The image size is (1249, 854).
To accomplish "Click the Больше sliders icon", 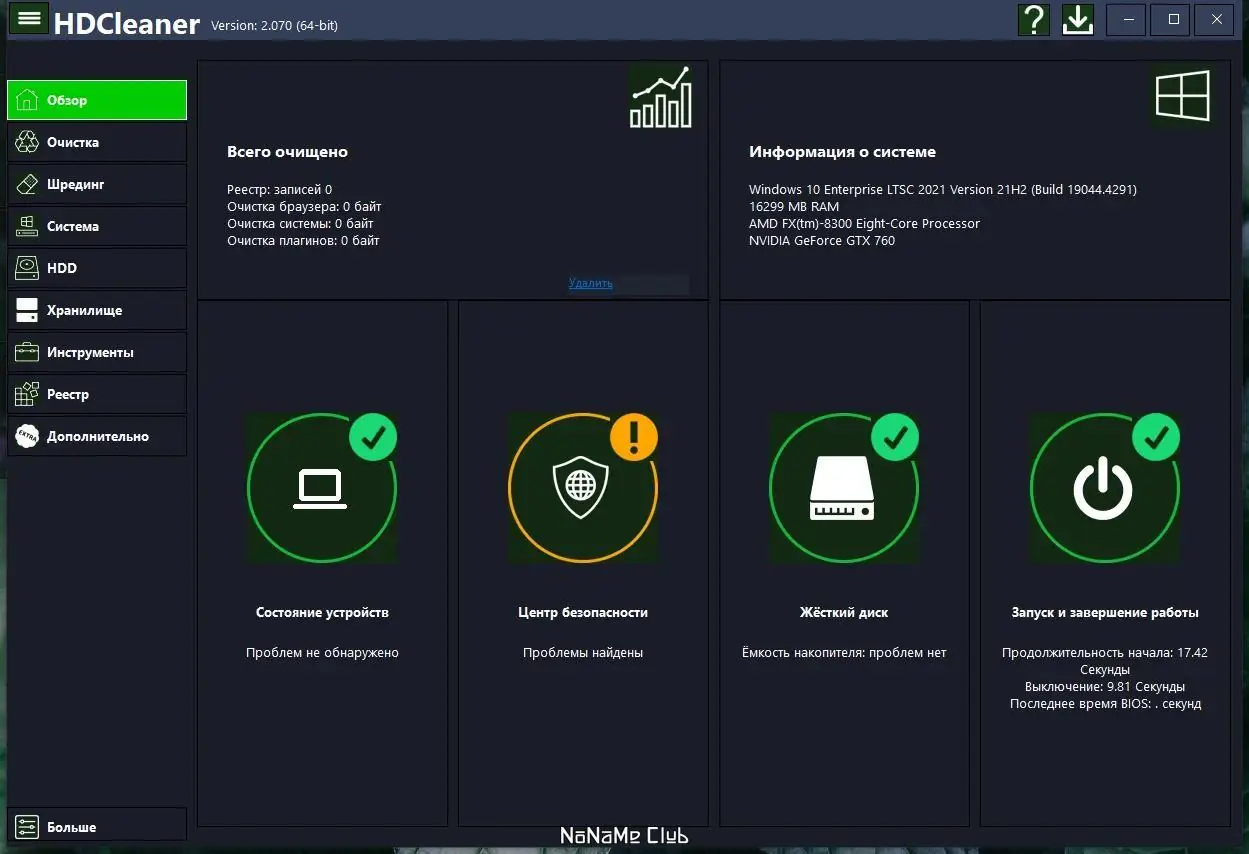I will coord(27,827).
